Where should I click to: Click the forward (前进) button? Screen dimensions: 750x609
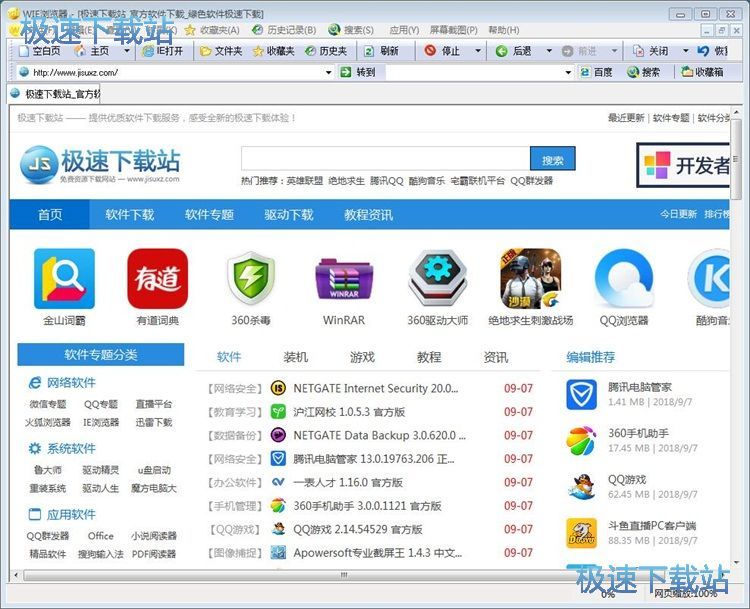tap(579, 51)
